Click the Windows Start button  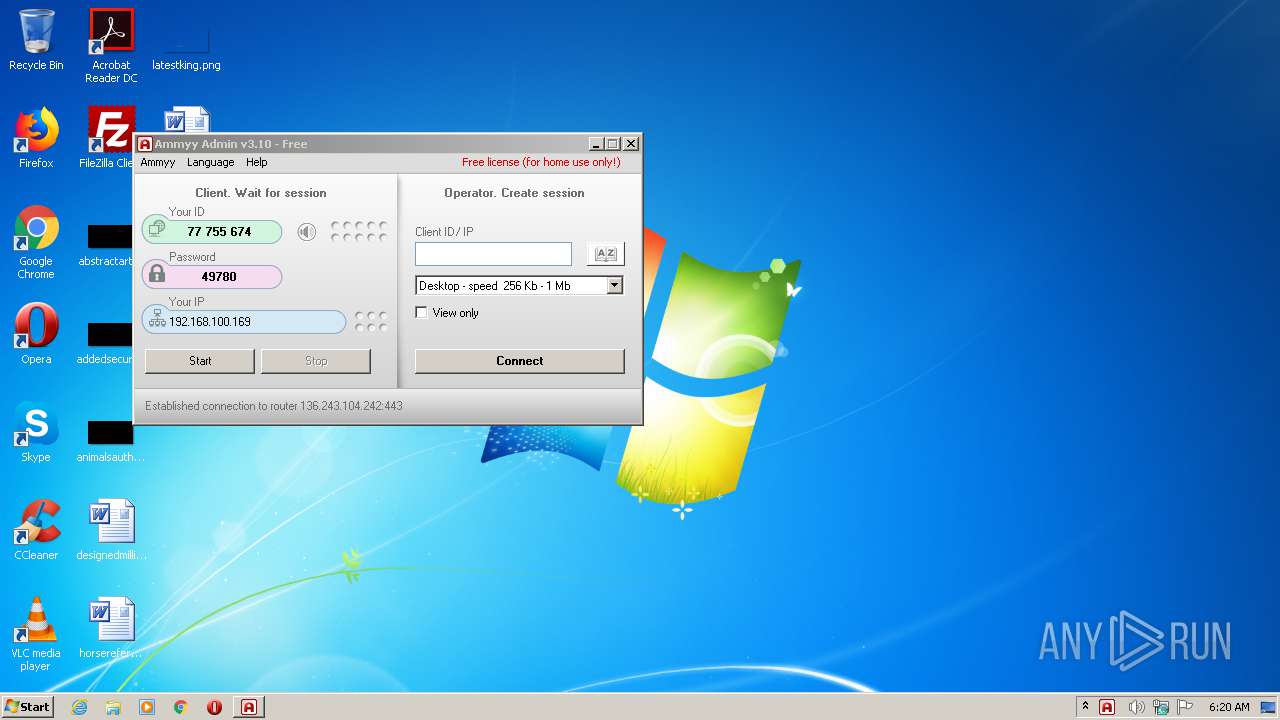point(28,706)
